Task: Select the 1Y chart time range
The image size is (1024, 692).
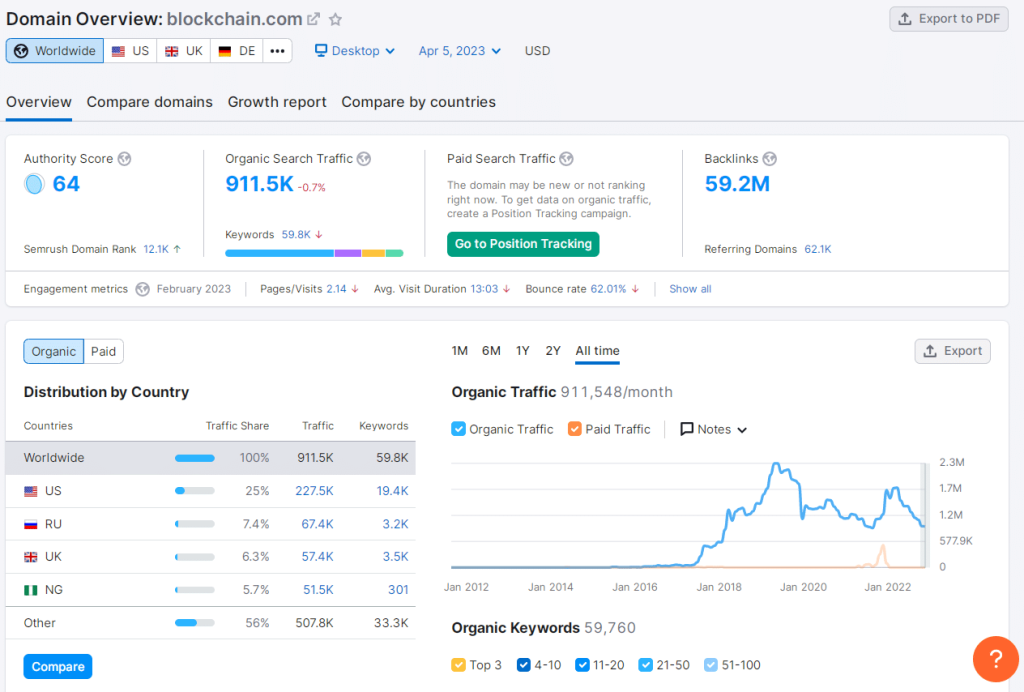Action: [x=522, y=351]
